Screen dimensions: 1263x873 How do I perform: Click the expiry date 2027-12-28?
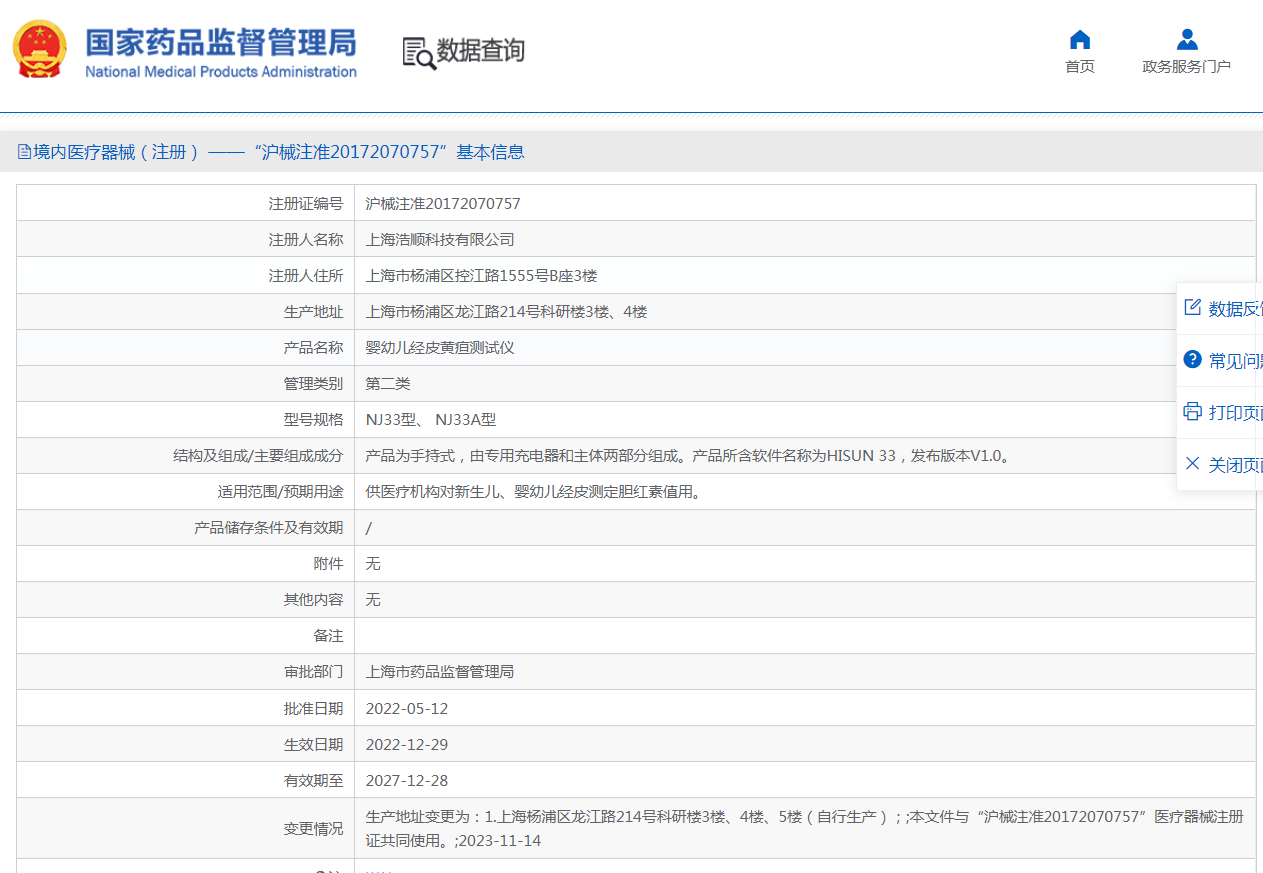pos(407,780)
